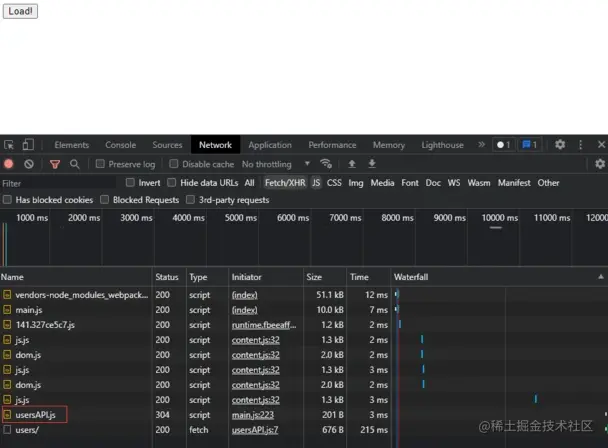
Task: Open initiator link main.js:223
Action: point(252,415)
